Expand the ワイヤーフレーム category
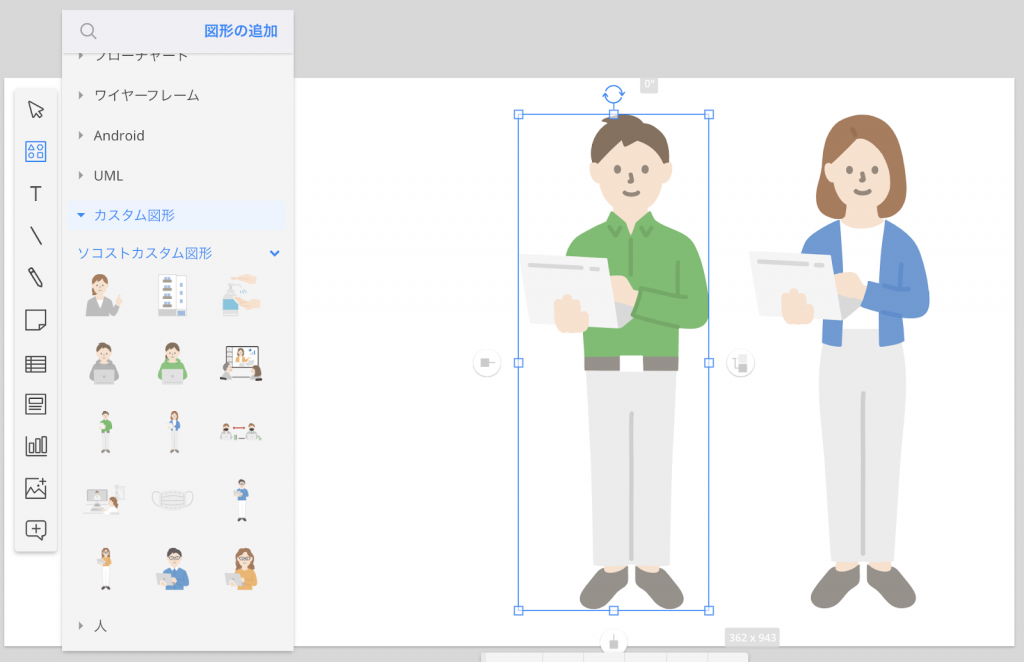The image size is (1024, 662). pyautogui.click(x=146, y=95)
